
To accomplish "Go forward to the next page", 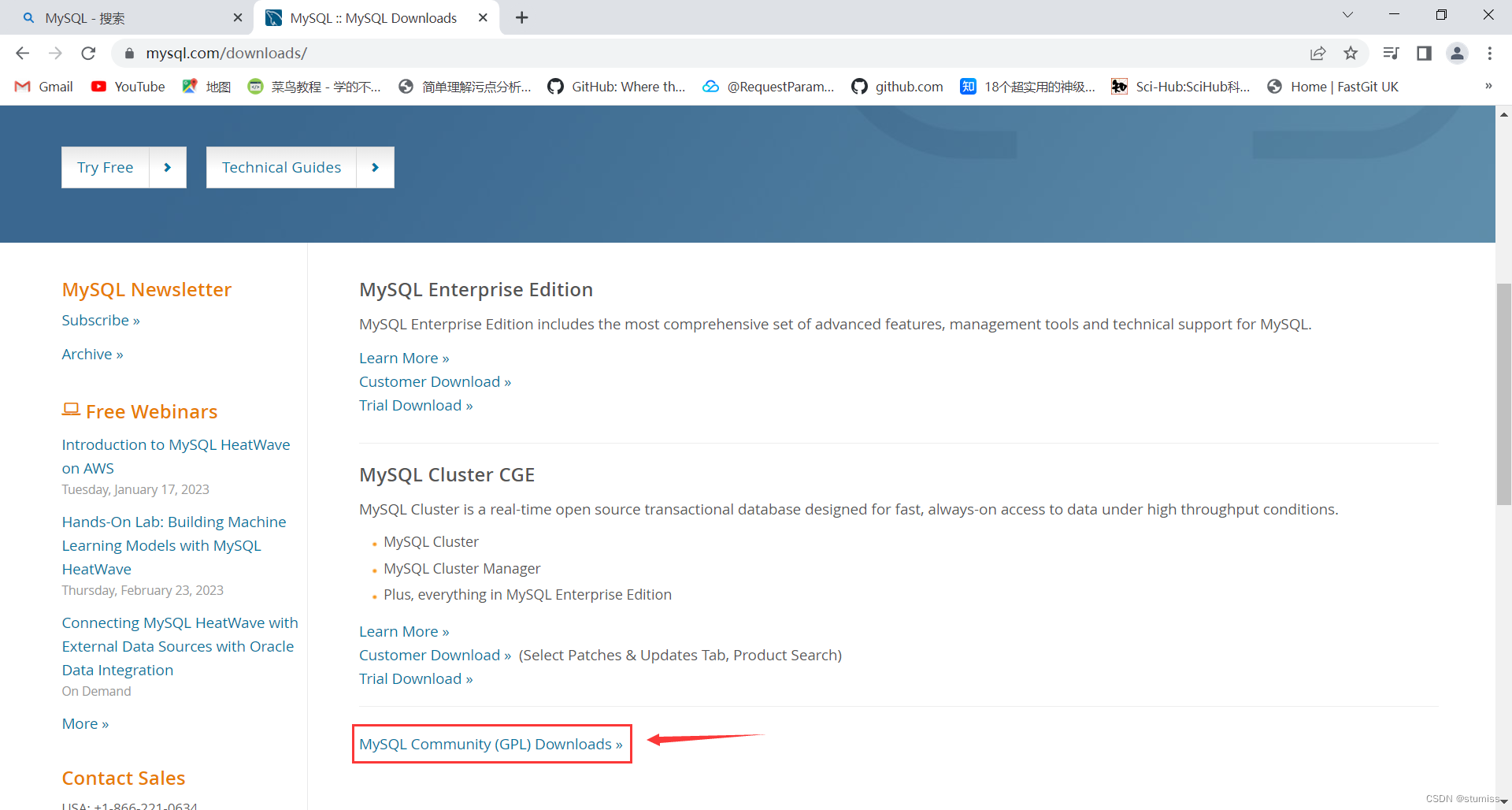I will tap(55, 53).
